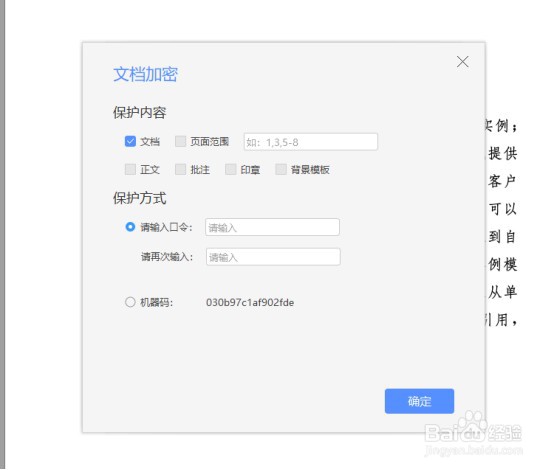Tick the 批注 checkbox

point(181,169)
